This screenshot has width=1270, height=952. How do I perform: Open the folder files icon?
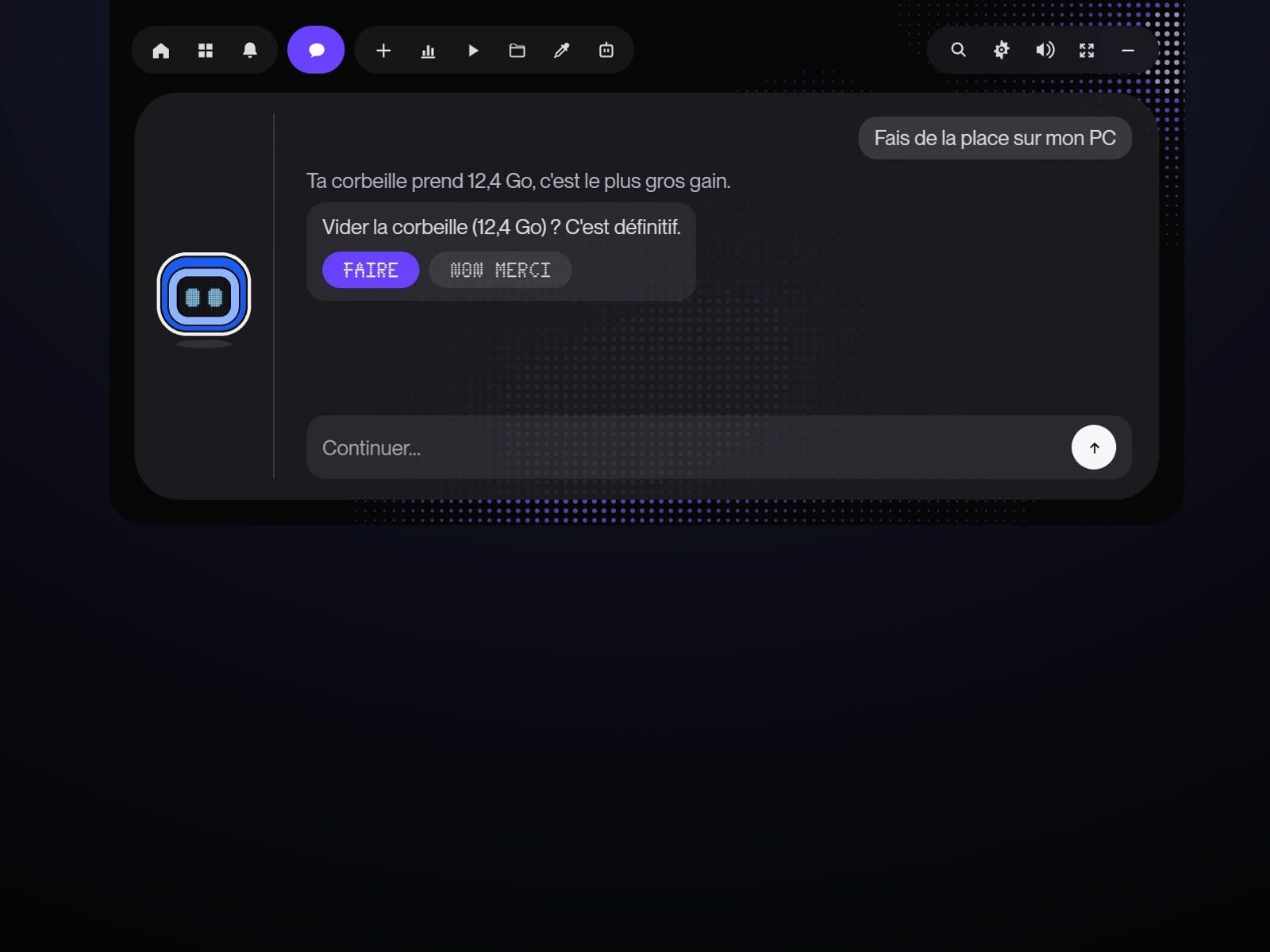click(x=518, y=51)
